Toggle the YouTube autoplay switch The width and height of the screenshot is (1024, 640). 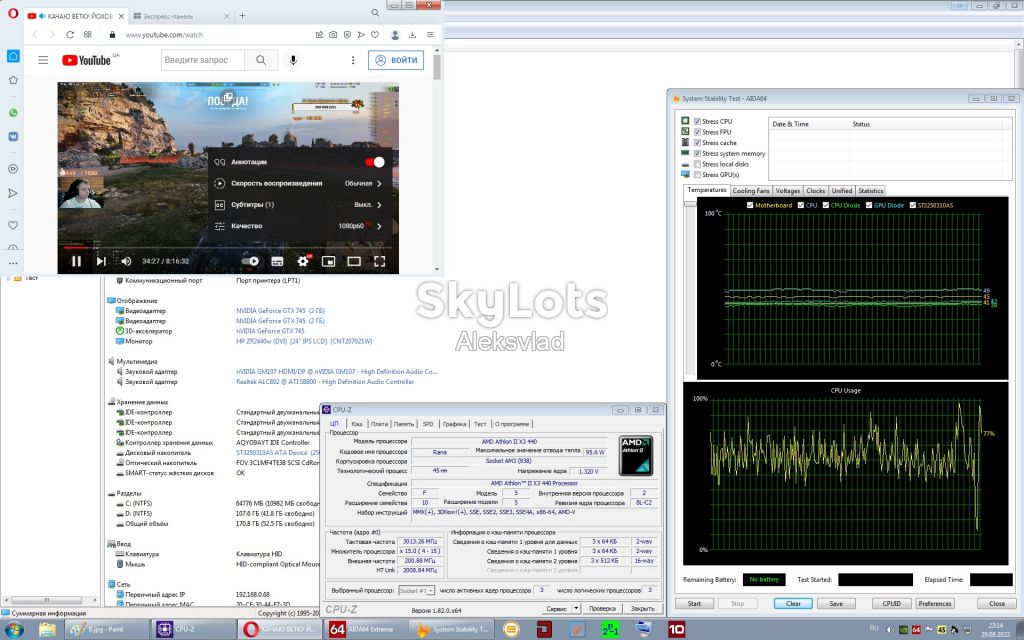point(250,261)
